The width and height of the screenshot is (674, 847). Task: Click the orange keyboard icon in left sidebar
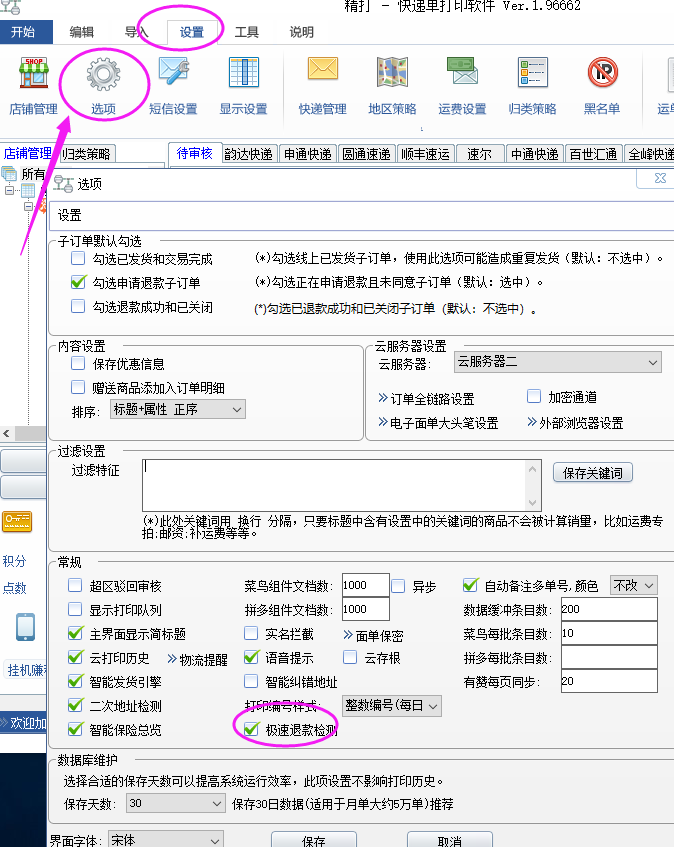(17, 522)
